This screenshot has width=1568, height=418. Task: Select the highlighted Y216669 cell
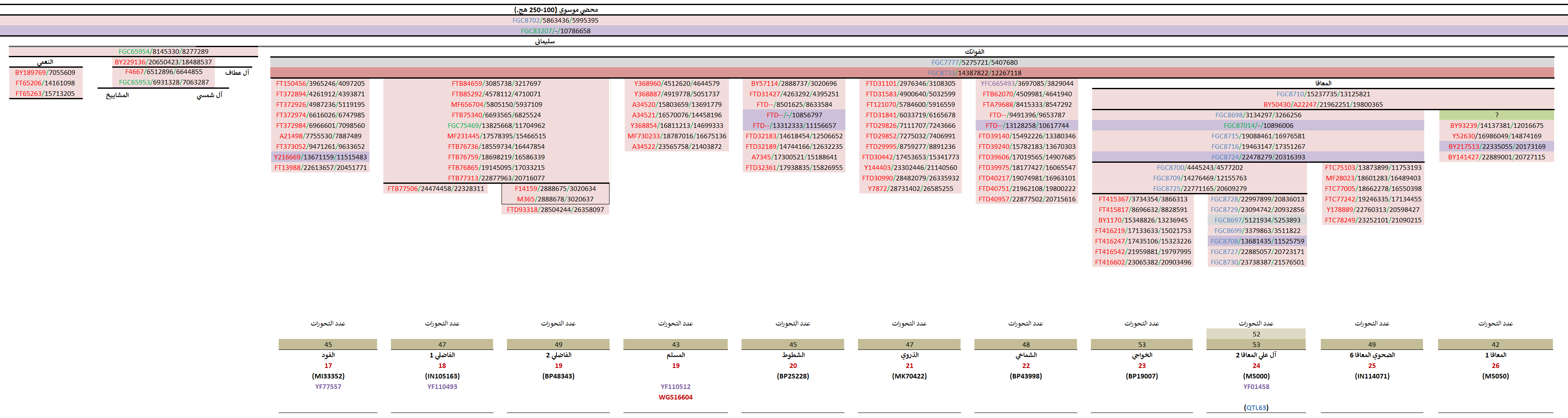(320, 157)
